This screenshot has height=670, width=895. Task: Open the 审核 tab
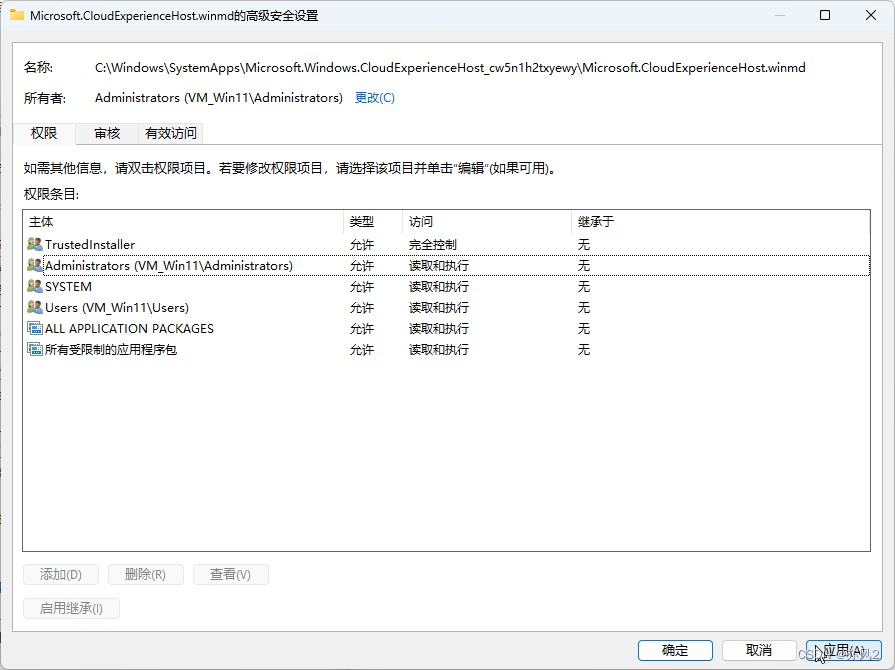click(x=107, y=134)
